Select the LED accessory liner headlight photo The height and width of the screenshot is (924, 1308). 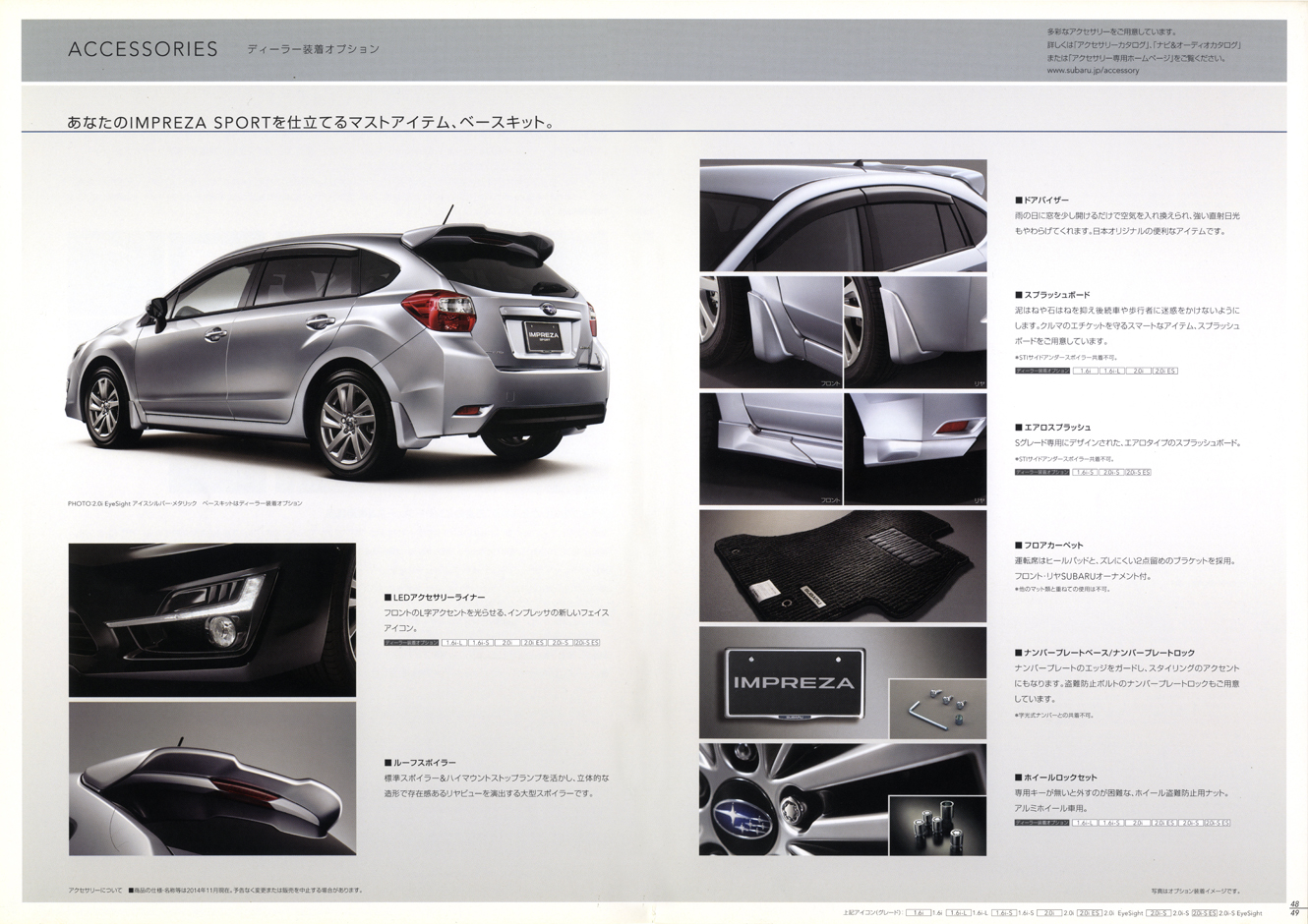[212, 619]
